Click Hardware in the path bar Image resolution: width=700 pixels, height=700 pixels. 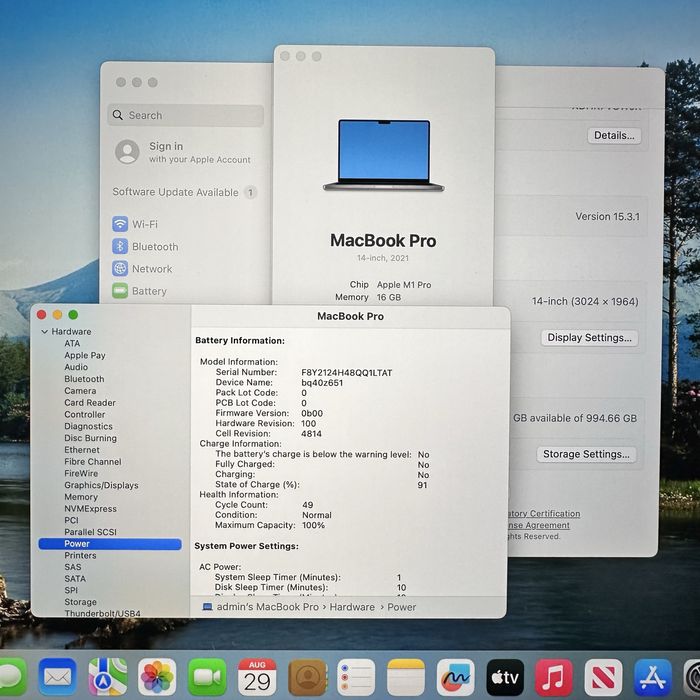(352, 607)
